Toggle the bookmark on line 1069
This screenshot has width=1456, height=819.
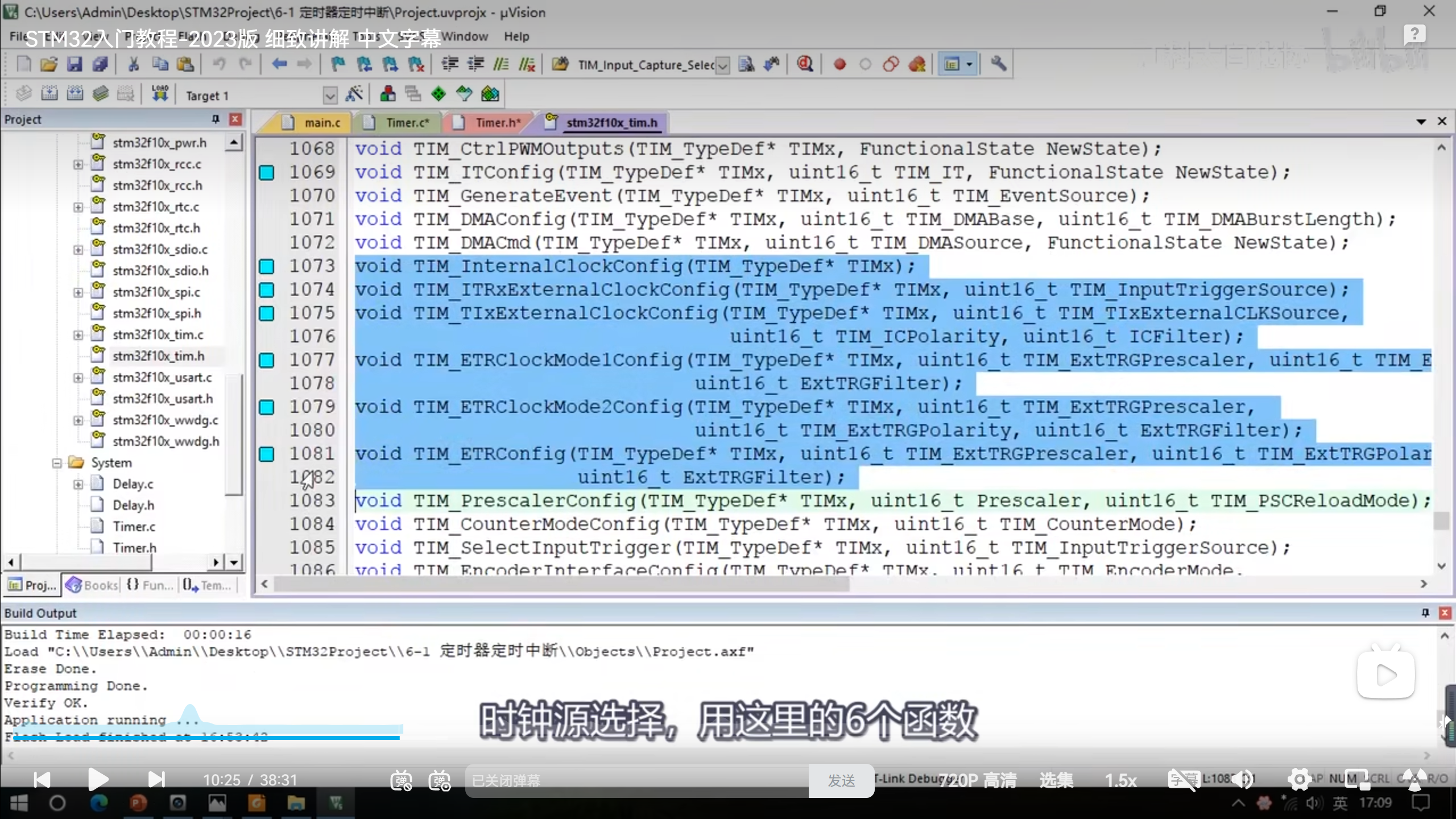266,172
